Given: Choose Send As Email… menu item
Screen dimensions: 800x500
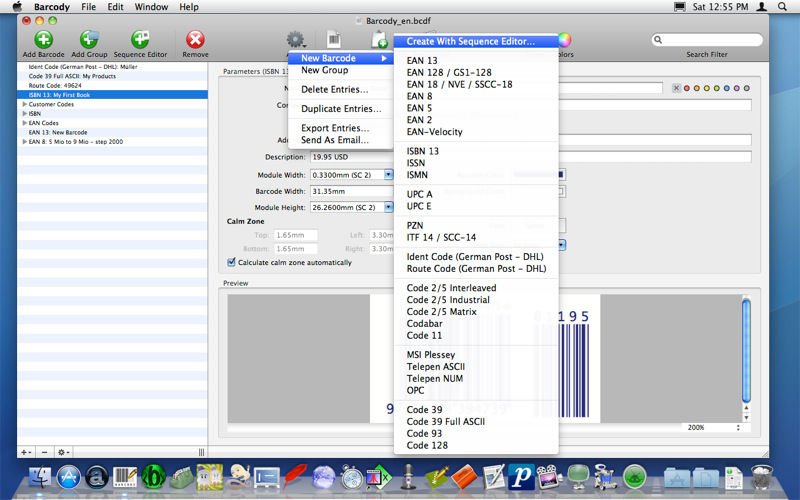Looking at the screenshot, I should point(340,140).
